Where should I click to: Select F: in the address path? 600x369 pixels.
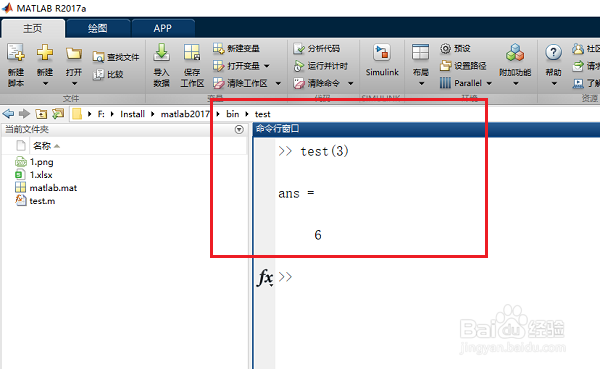pyautogui.click(x=101, y=114)
